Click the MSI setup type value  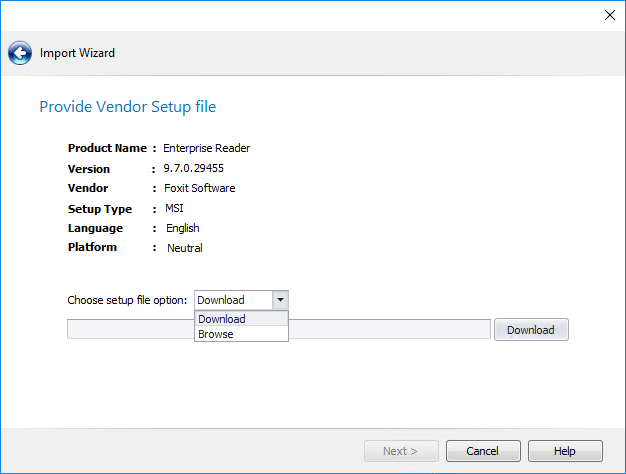click(x=175, y=208)
